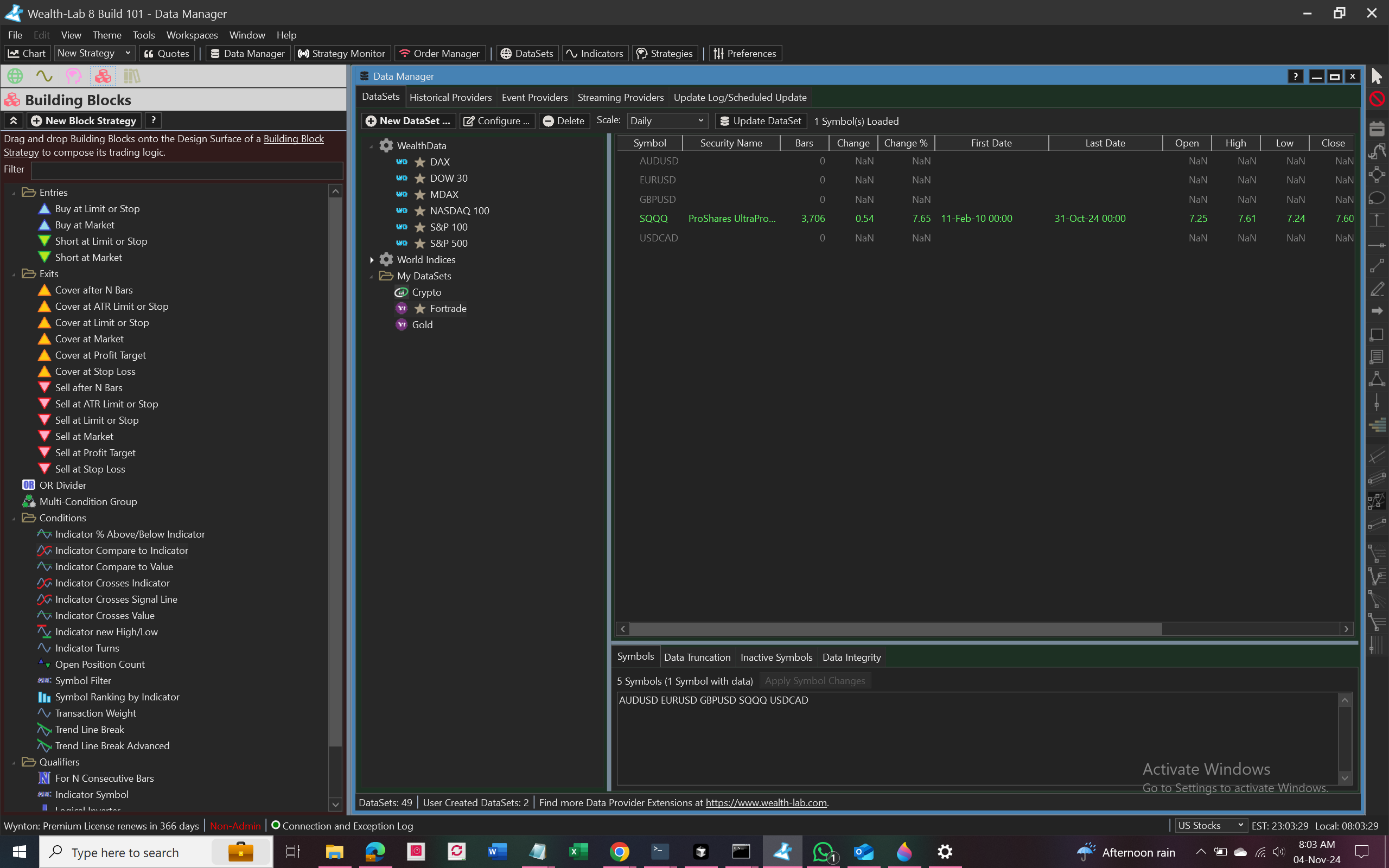Viewport: 1389px width, 868px height.
Task: Click the red prohibit circle icon on the right toolbar
Action: tap(1377, 99)
